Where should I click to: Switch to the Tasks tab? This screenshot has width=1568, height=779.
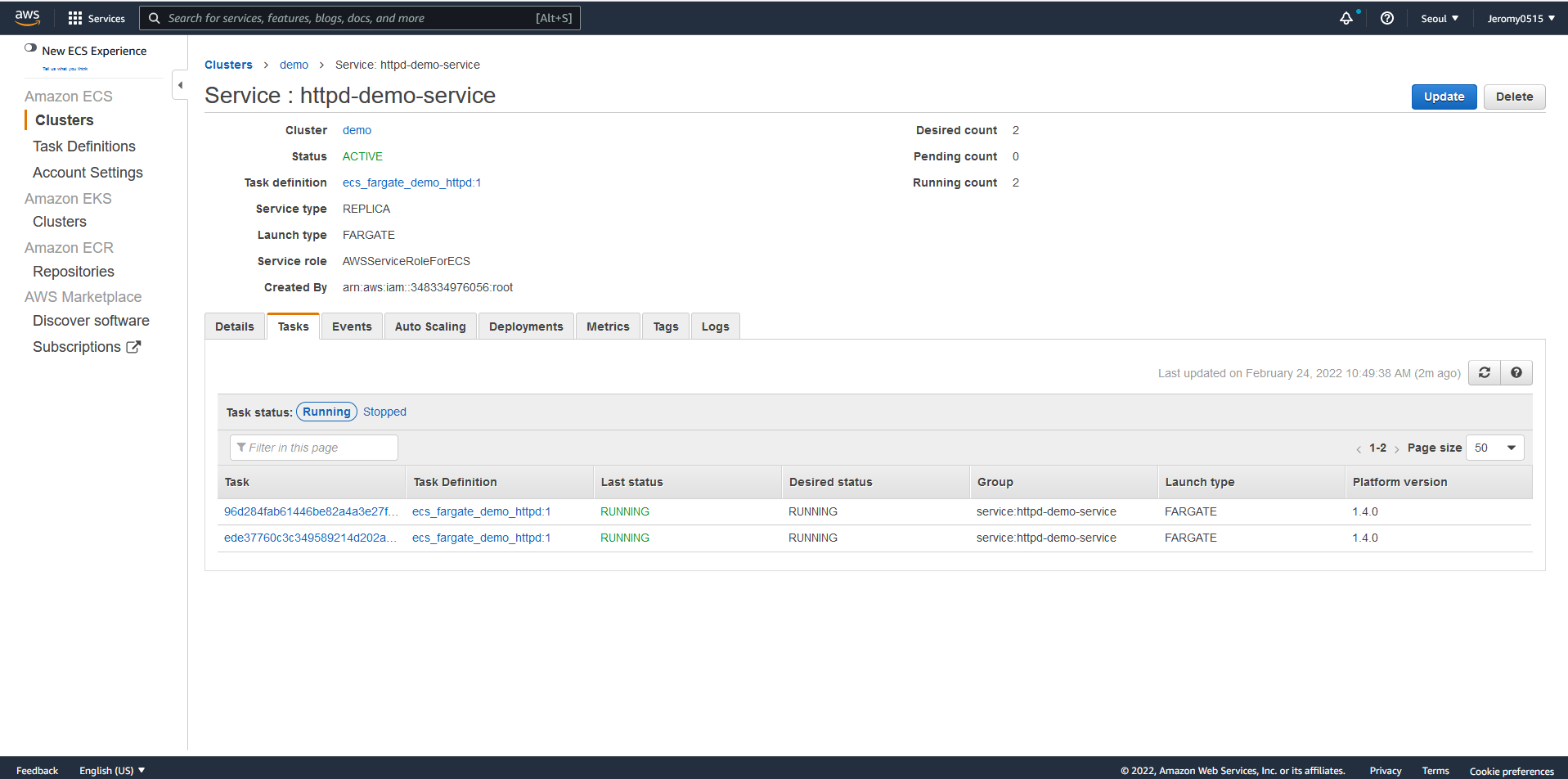pos(293,326)
